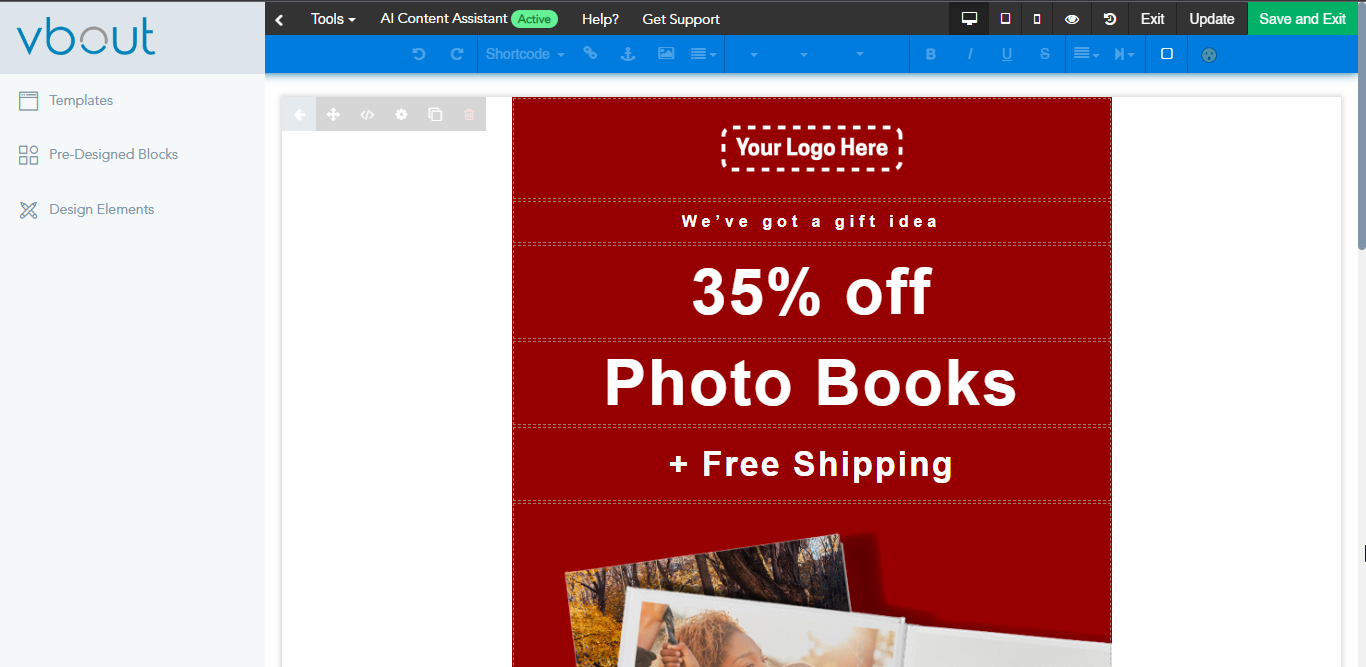Toggle bold formatting
This screenshot has width=1366, height=667.
pyautogui.click(x=931, y=54)
